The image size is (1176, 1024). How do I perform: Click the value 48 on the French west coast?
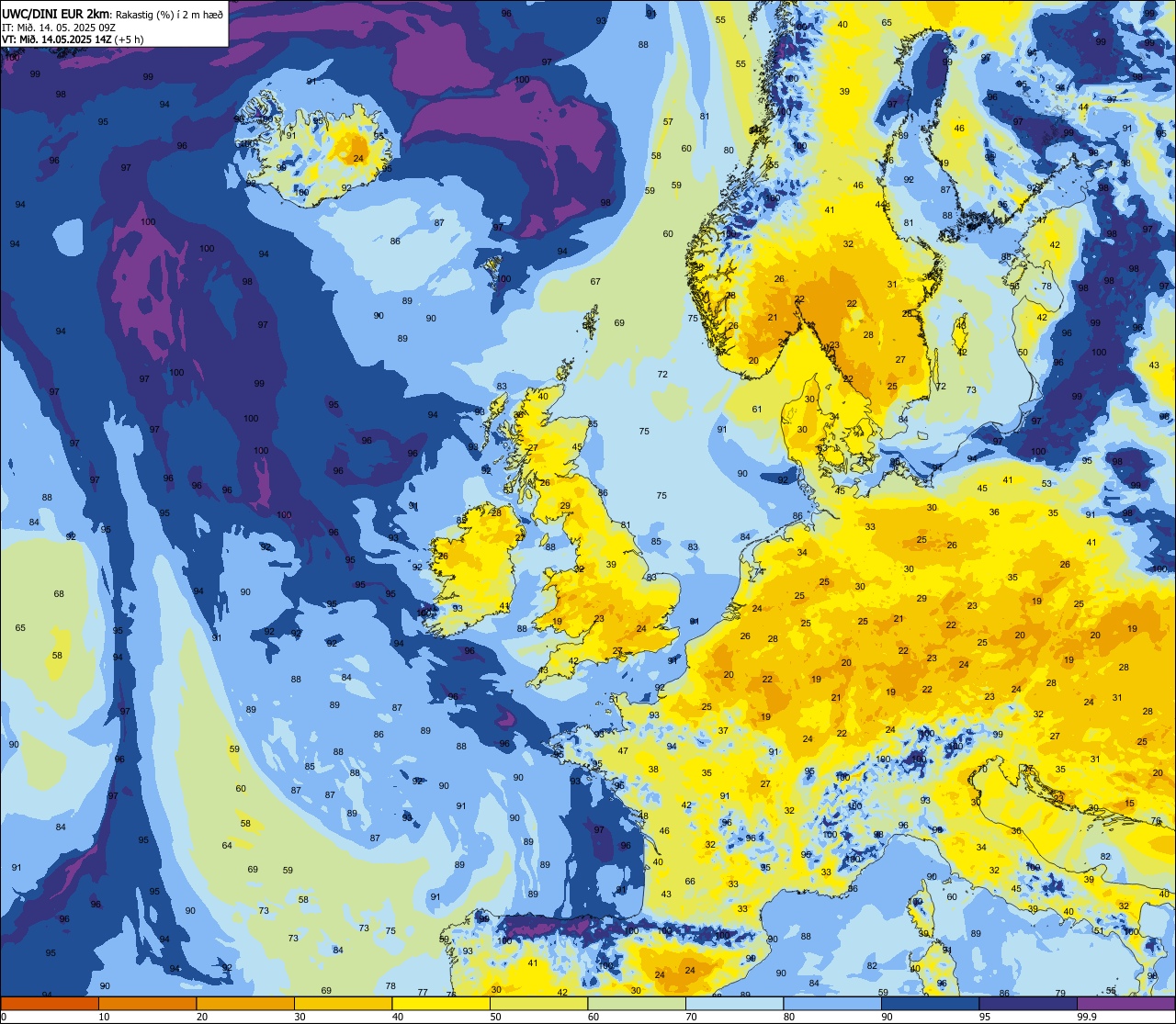pyautogui.click(x=643, y=816)
